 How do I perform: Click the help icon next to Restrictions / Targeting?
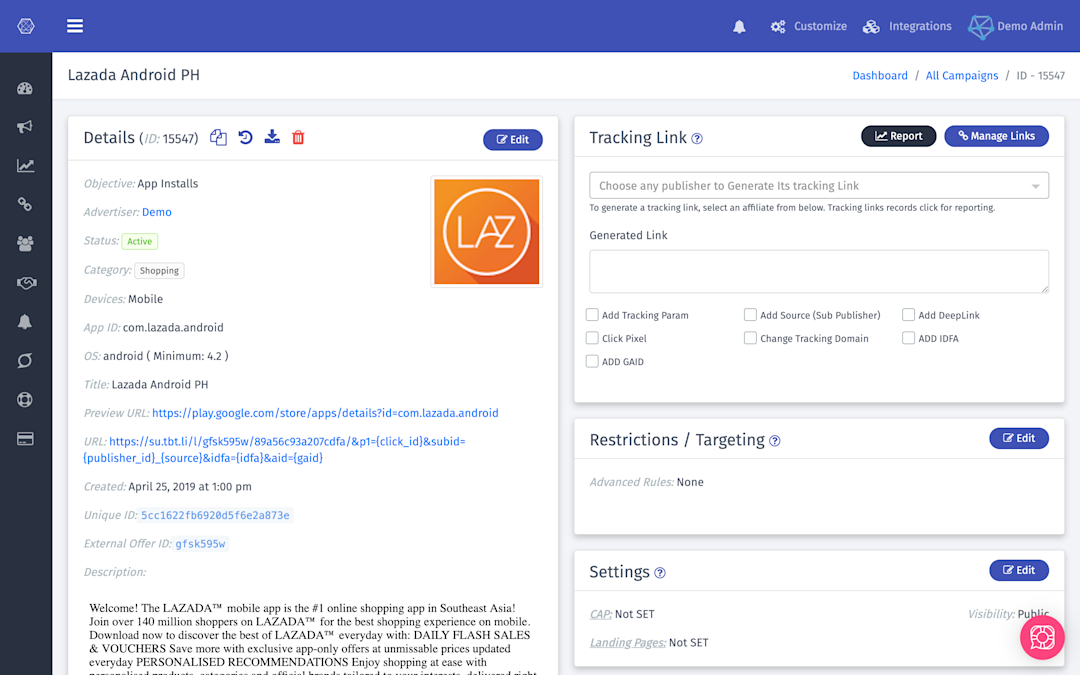coord(775,441)
